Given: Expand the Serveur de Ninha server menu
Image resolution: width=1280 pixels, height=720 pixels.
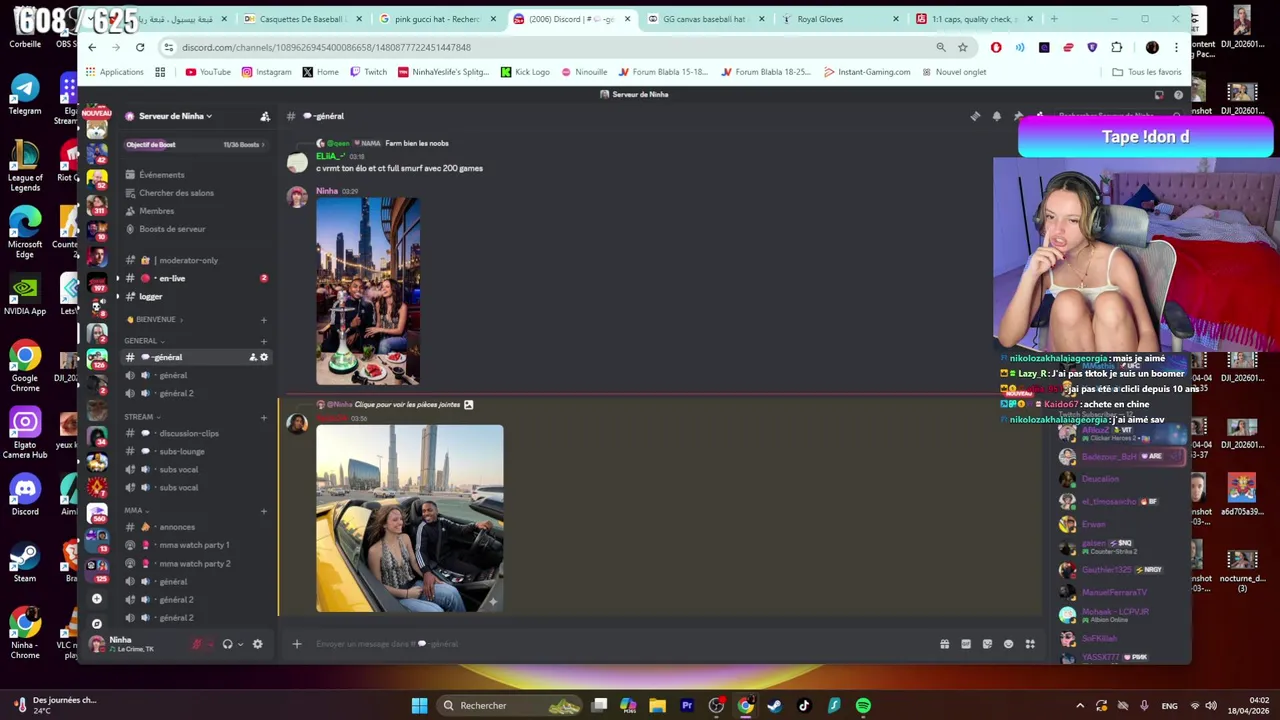Looking at the screenshot, I should pyautogui.click(x=175, y=116).
